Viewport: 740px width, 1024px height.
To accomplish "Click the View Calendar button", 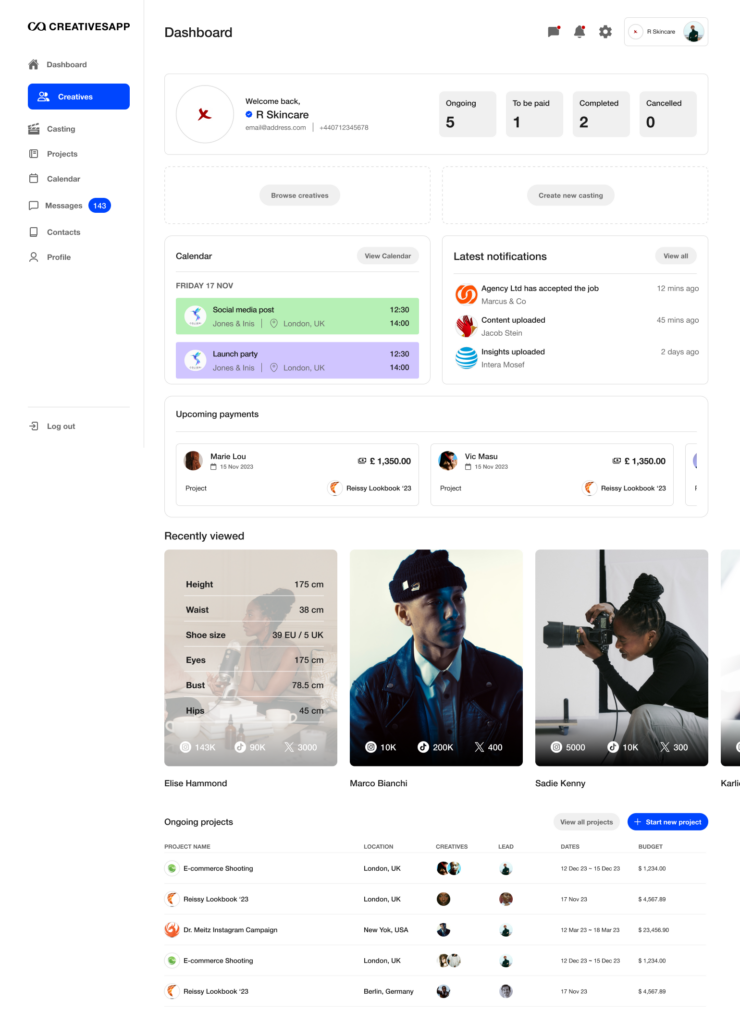I will coord(388,256).
